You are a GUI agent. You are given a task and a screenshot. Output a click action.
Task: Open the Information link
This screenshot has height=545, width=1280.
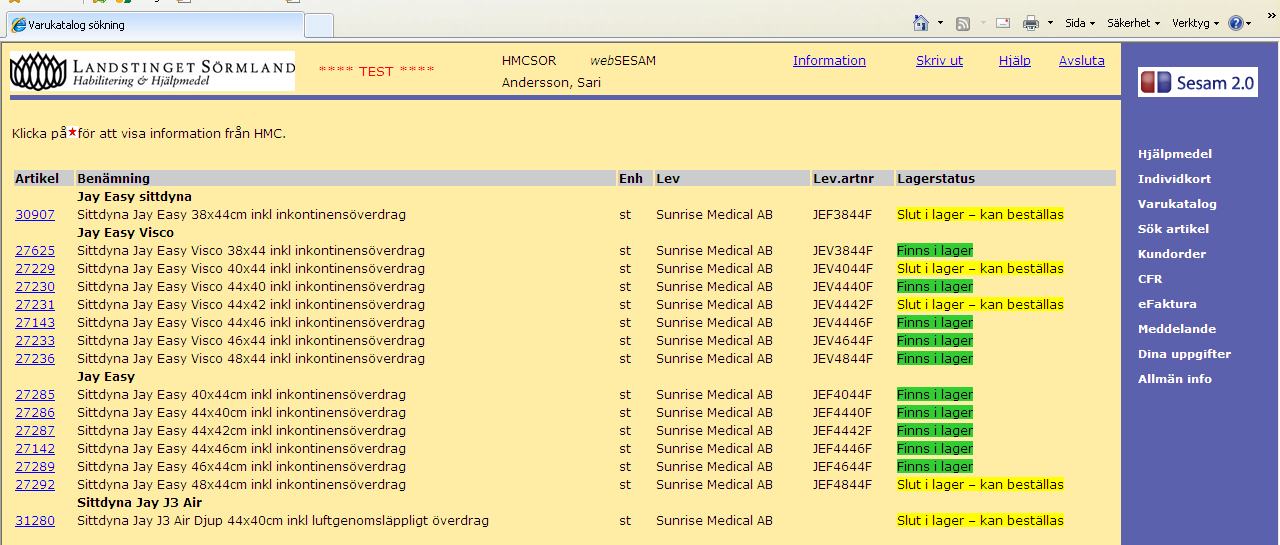pos(829,61)
